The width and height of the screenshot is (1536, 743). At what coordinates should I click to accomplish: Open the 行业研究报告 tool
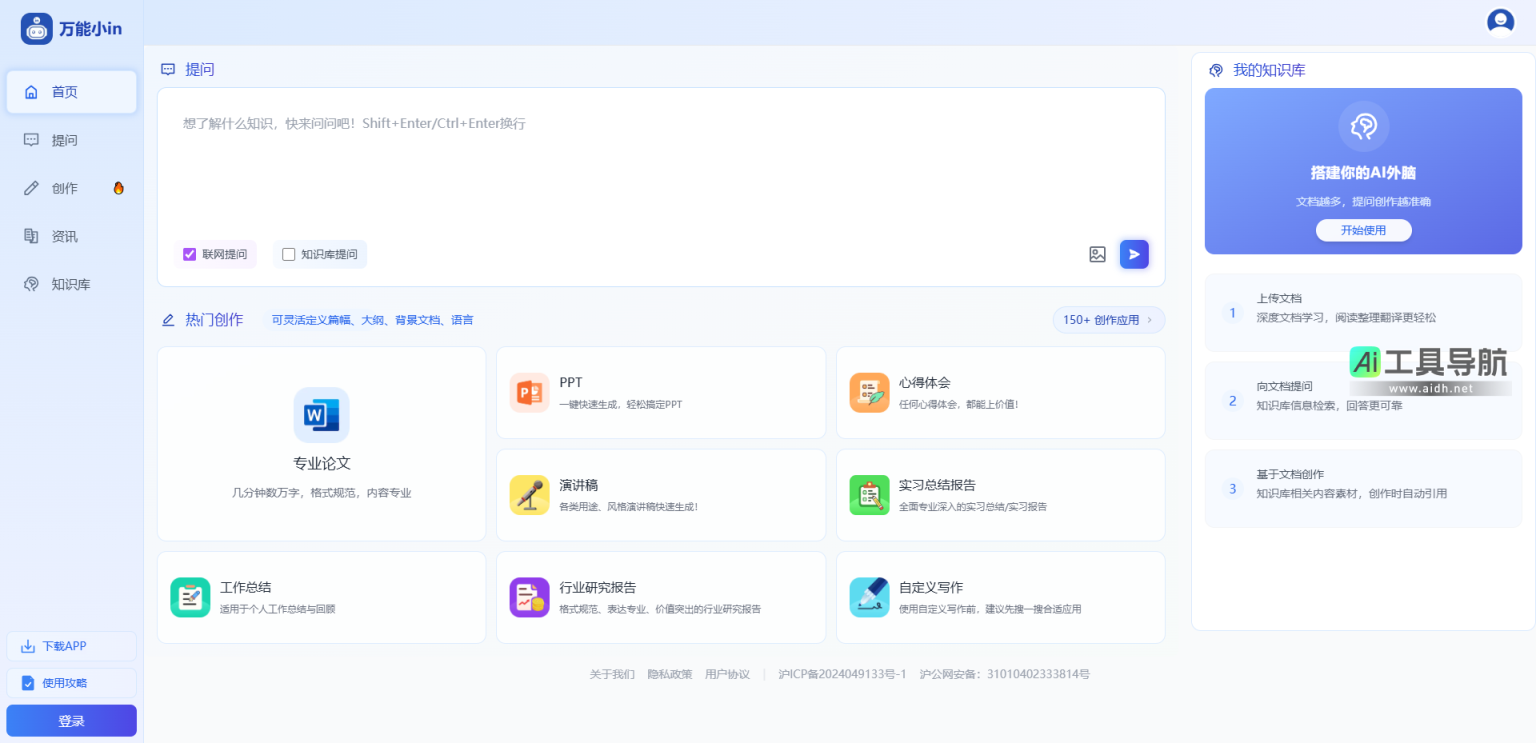click(660, 597)
